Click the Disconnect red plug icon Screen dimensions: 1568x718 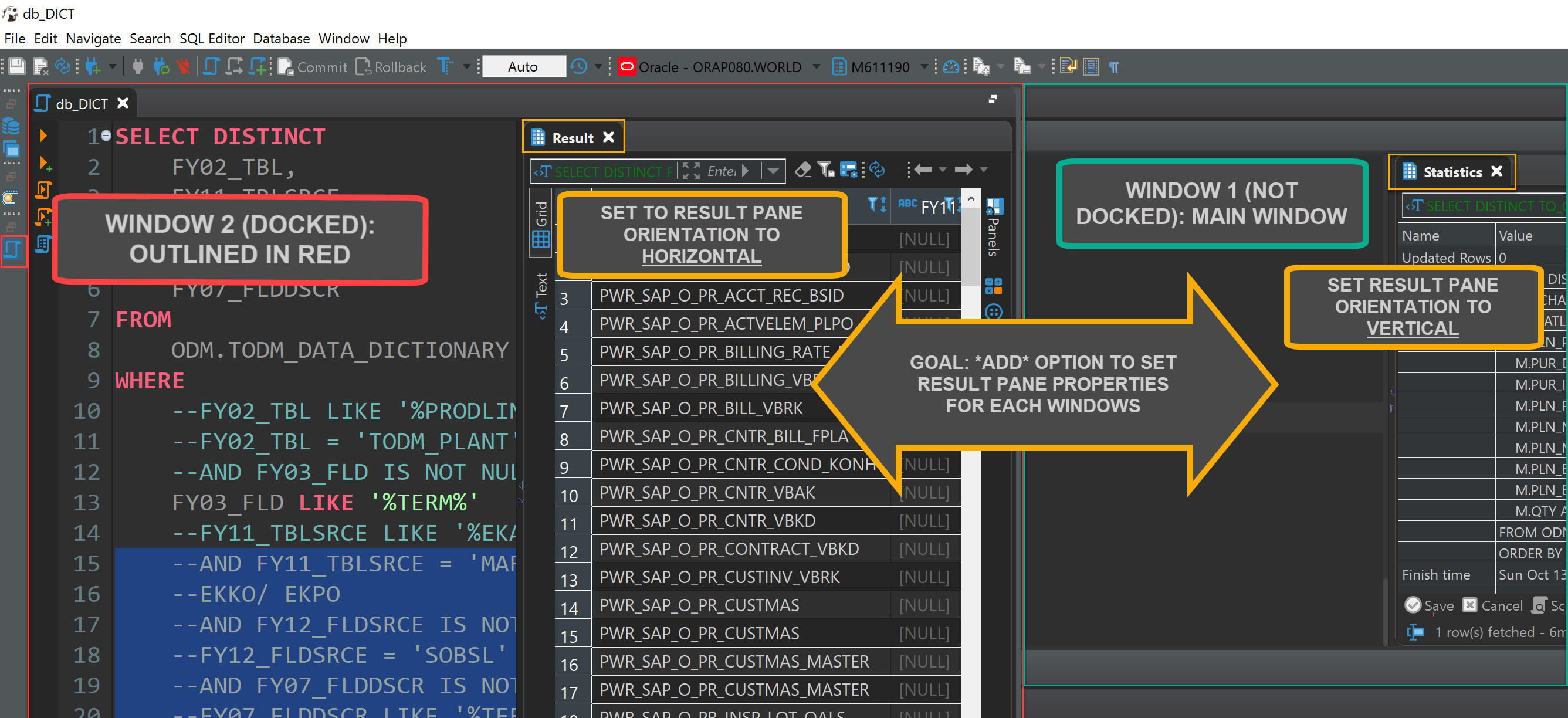183,66
